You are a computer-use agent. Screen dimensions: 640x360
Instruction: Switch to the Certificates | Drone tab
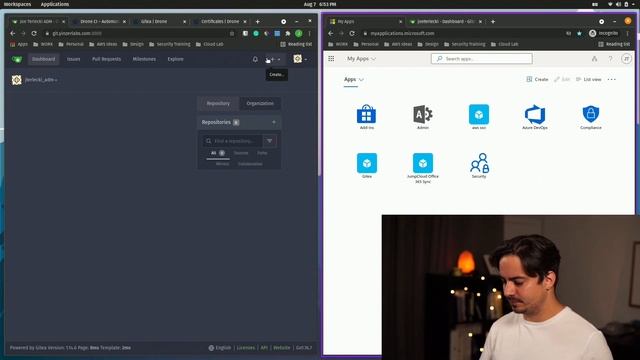pyautogui.click(x=220, y=21)
